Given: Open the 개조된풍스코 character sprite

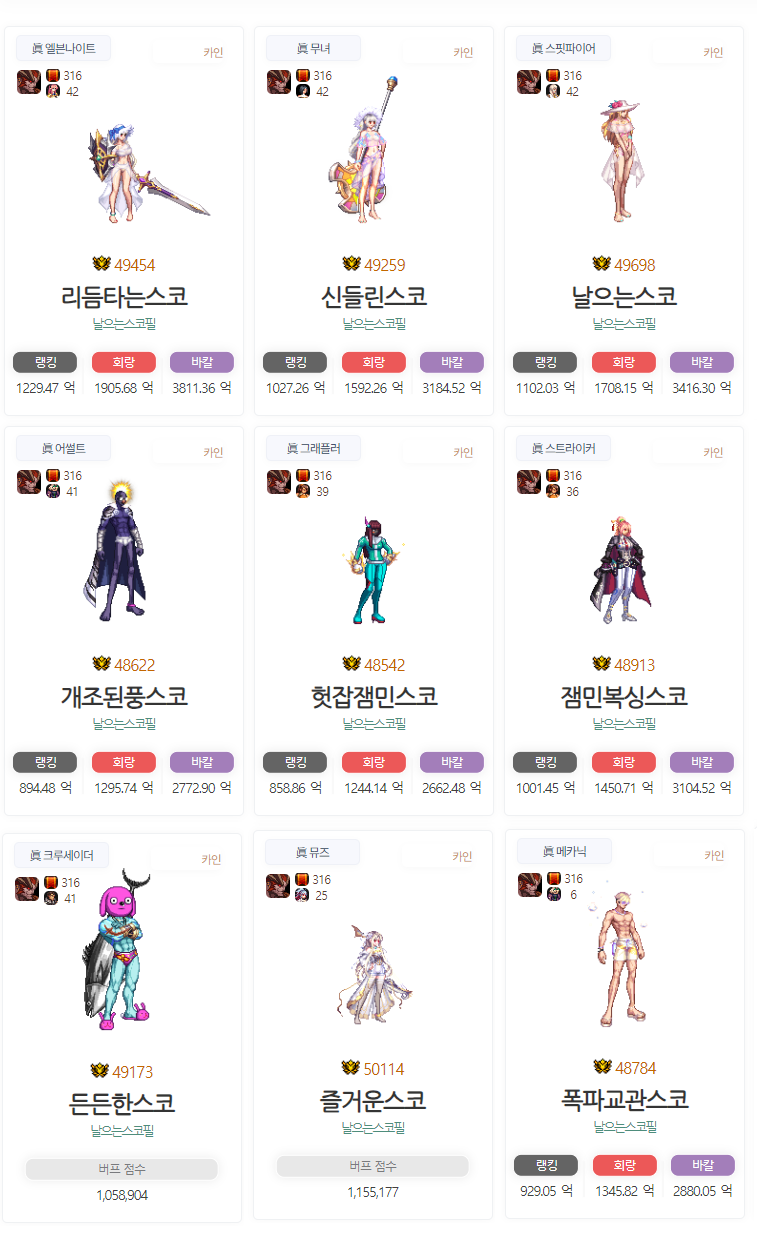Looking at the screenshot, I should click(x=113, y=555).
